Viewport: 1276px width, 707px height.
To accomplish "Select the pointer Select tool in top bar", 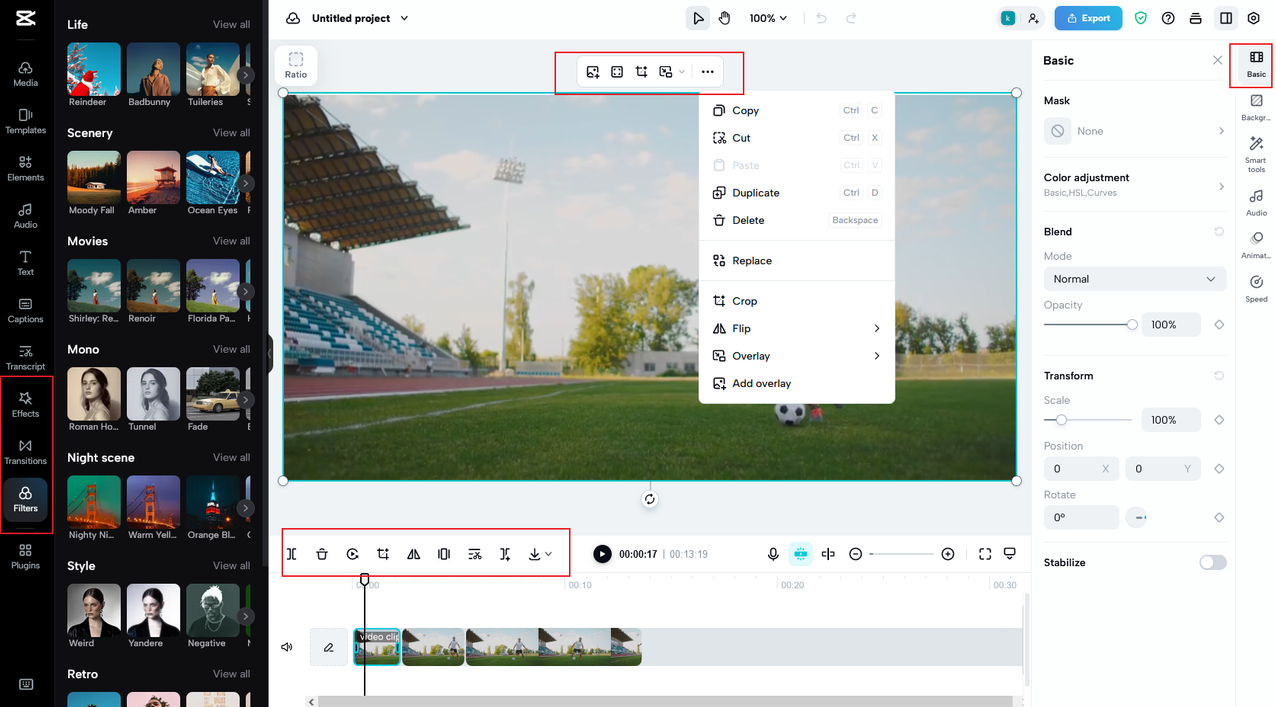I will (698, 18).
